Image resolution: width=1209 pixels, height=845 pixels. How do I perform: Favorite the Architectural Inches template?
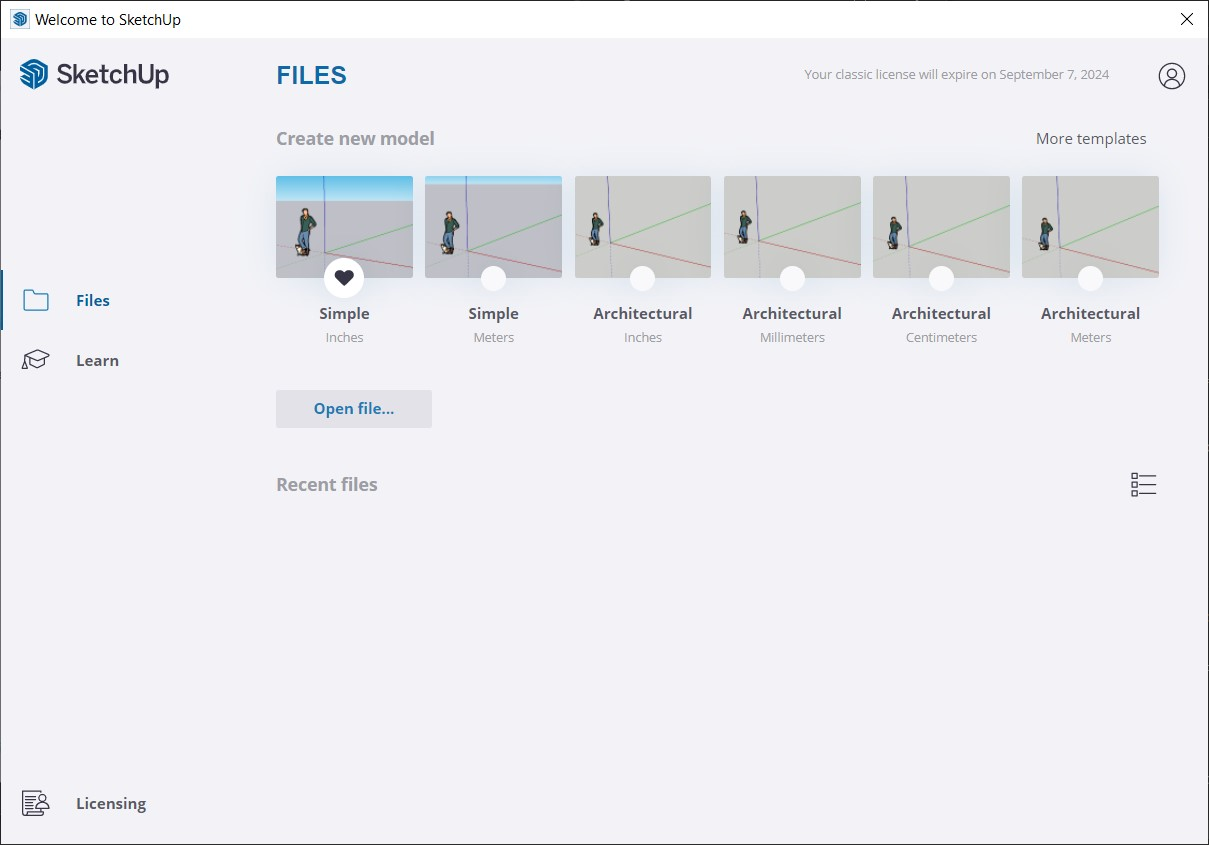(642, 278)
